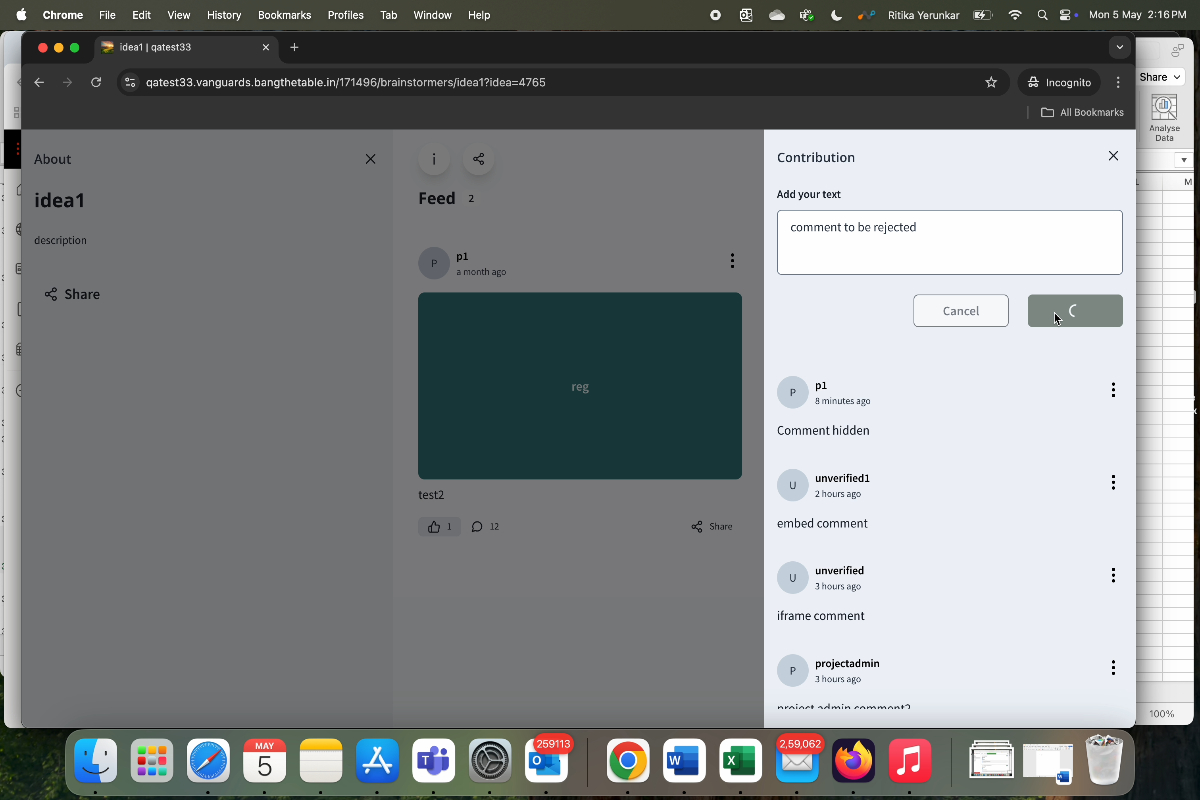Launch Safari from the Dock
The width and height of the screenshot is (1200, 800).
tap(209, 762)
